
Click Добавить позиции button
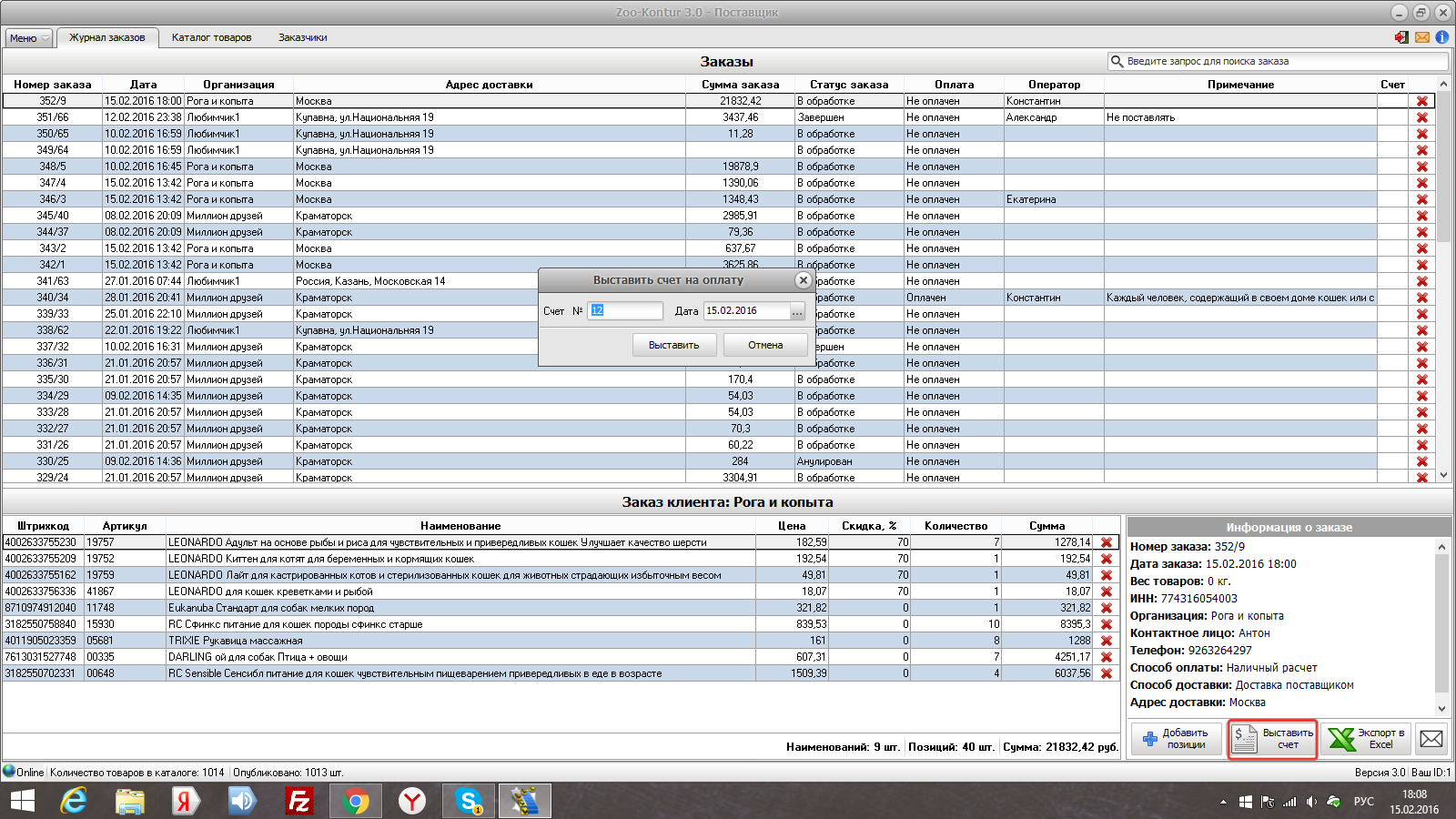pyautogui.click(x=1177, y=739)
